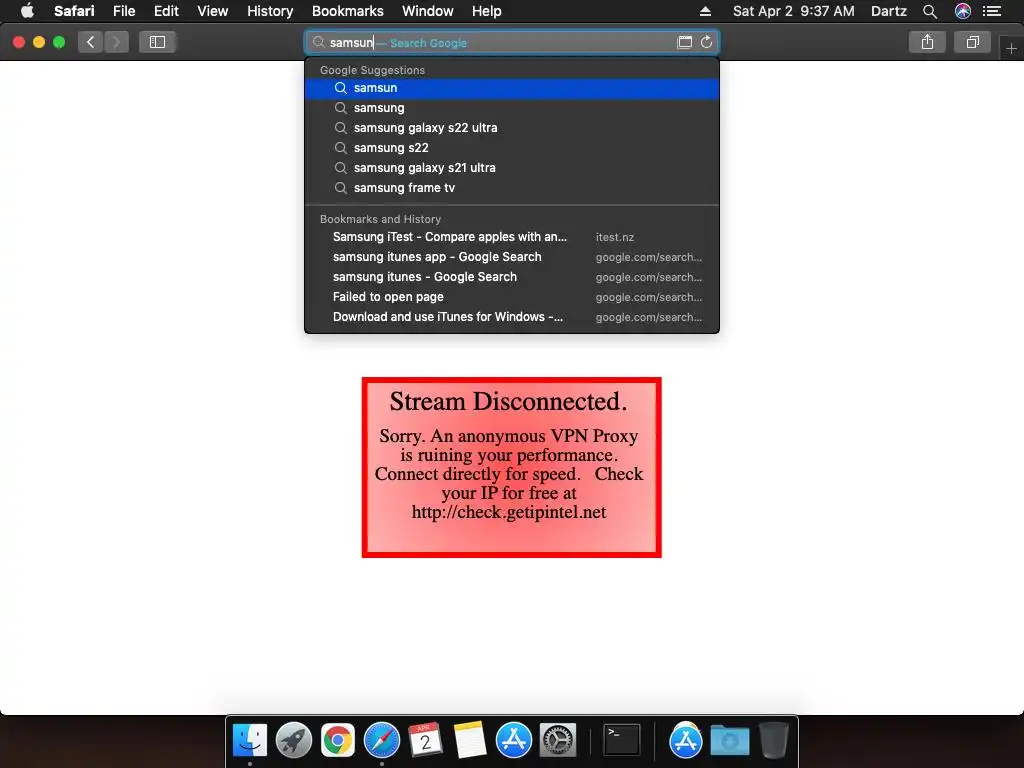Viewport: 1024px width, 768px height.
Task: Open 'Samsung iTest - Compare apples' history entry
Action: click(512, 237)
